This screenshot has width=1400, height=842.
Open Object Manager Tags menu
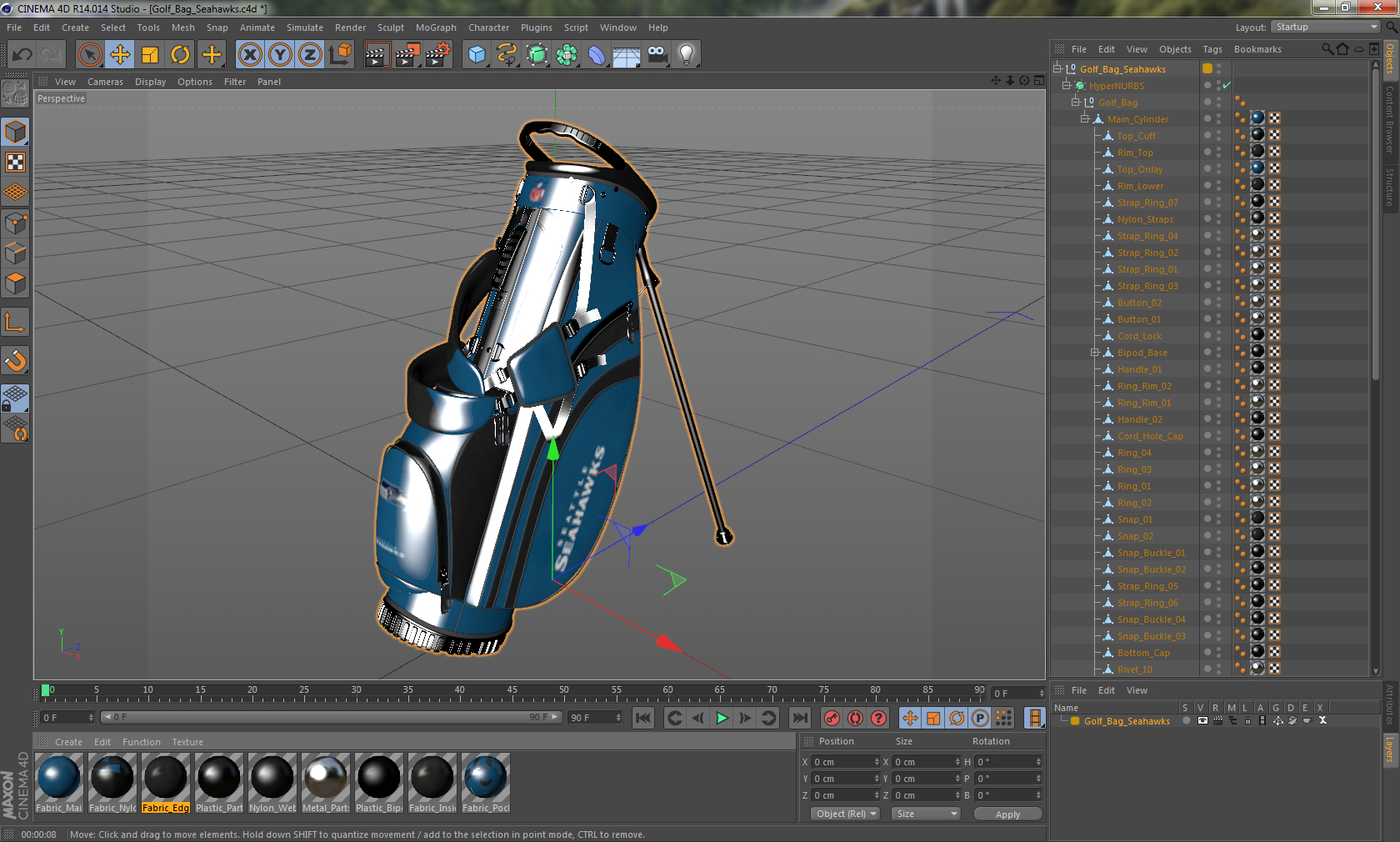[x=1212, y=49]
